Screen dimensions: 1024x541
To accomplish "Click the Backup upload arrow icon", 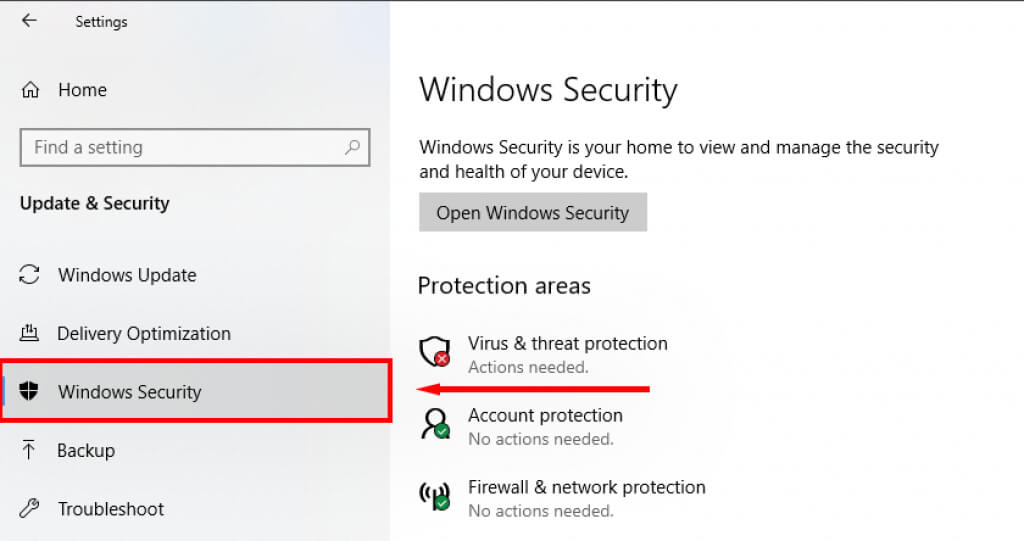I will tap(30, 451).
